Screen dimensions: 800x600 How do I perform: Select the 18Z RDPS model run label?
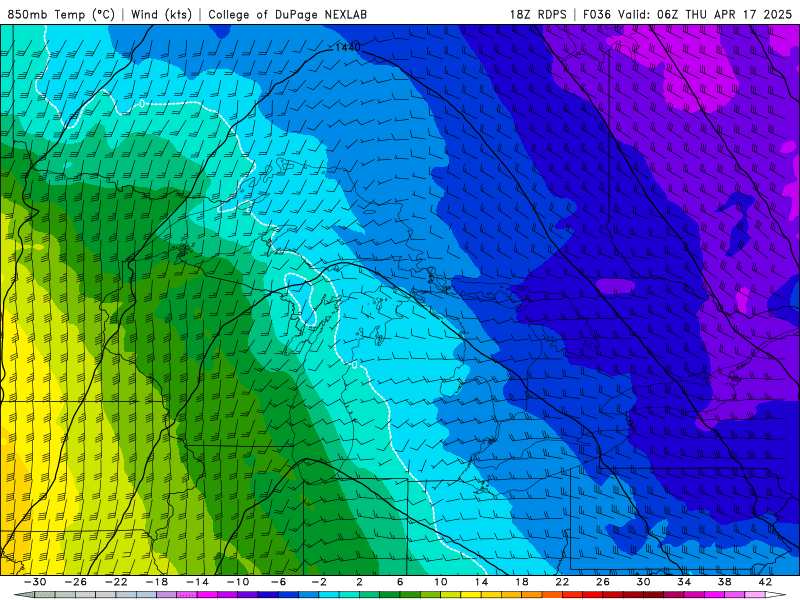[538, 14]
